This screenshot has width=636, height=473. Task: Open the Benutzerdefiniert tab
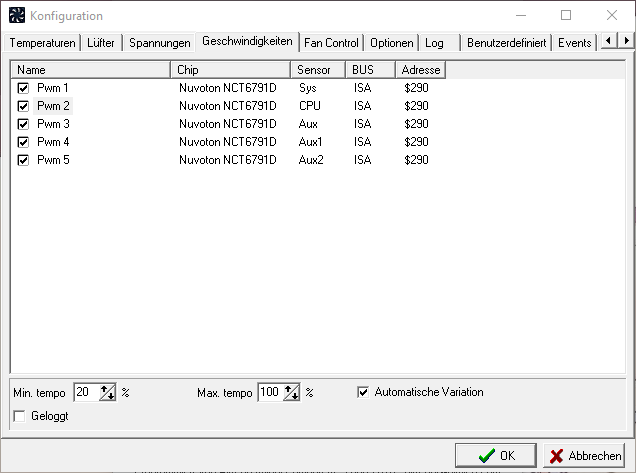point(506,43)
